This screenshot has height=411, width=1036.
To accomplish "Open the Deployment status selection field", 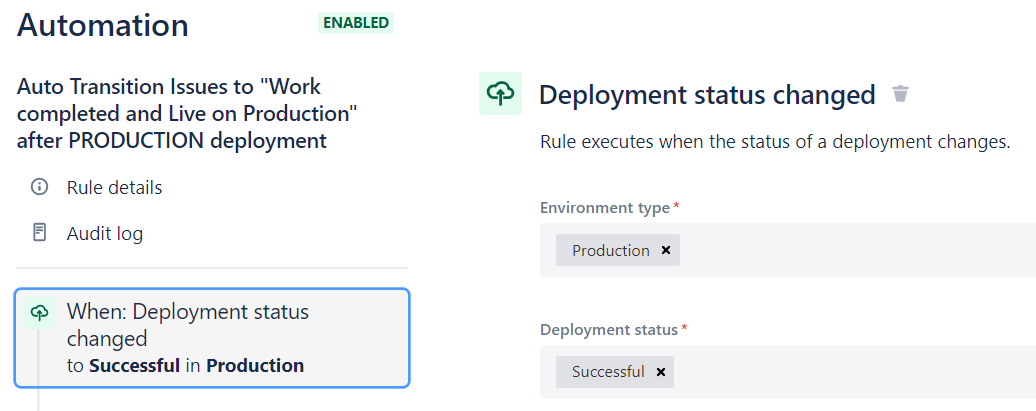I will click(850, 372).
